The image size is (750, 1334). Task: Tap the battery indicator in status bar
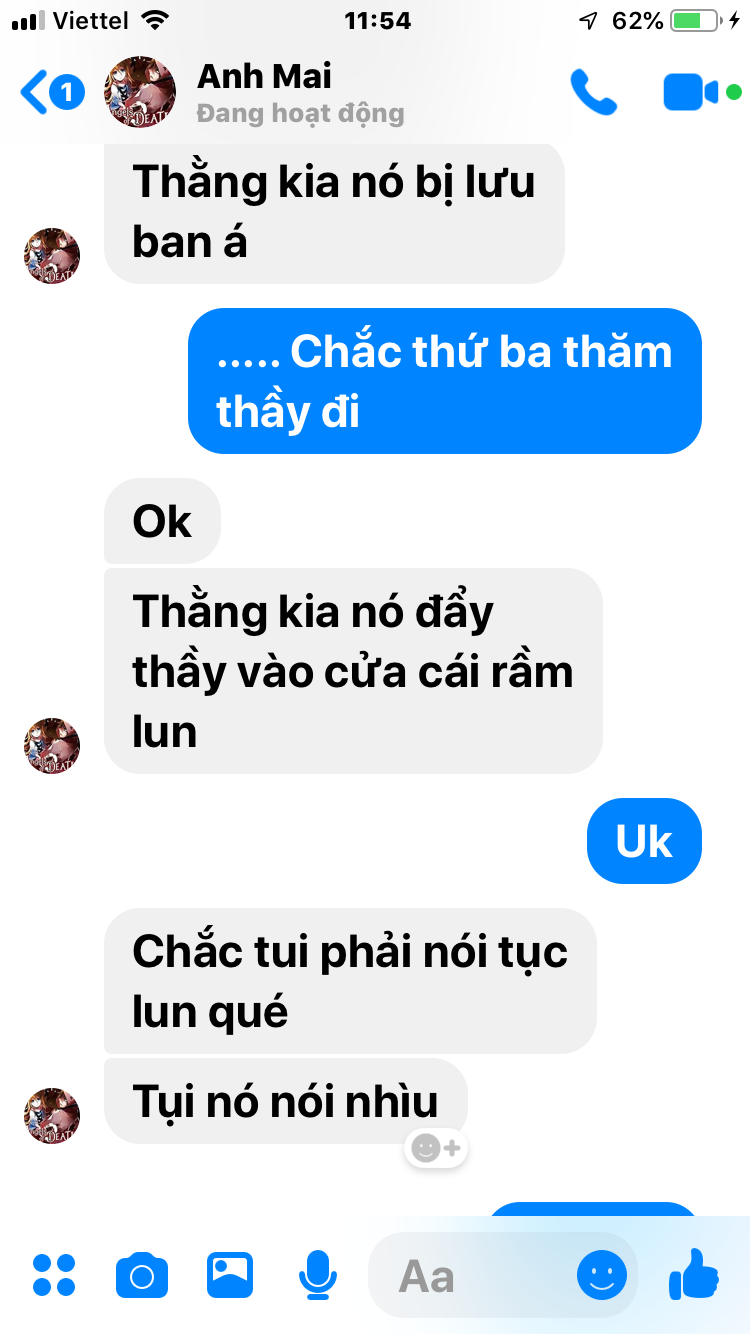click(693, 20)
